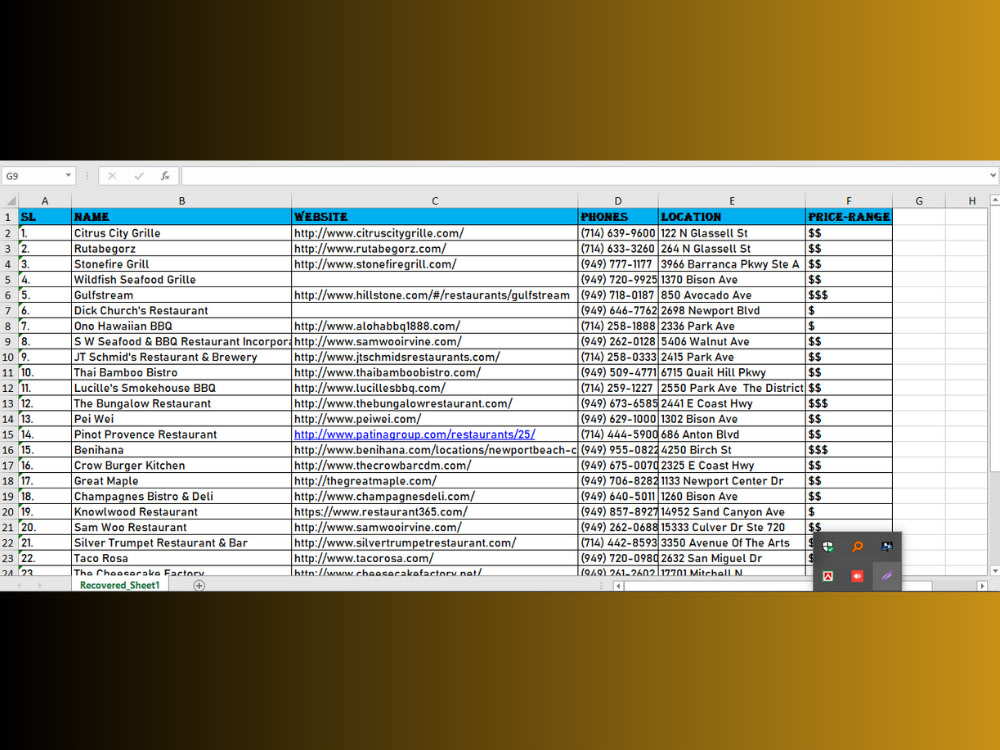Select the Citrus City Grille cell
This screenshot has width=1000, height=750.
[181, 233]
